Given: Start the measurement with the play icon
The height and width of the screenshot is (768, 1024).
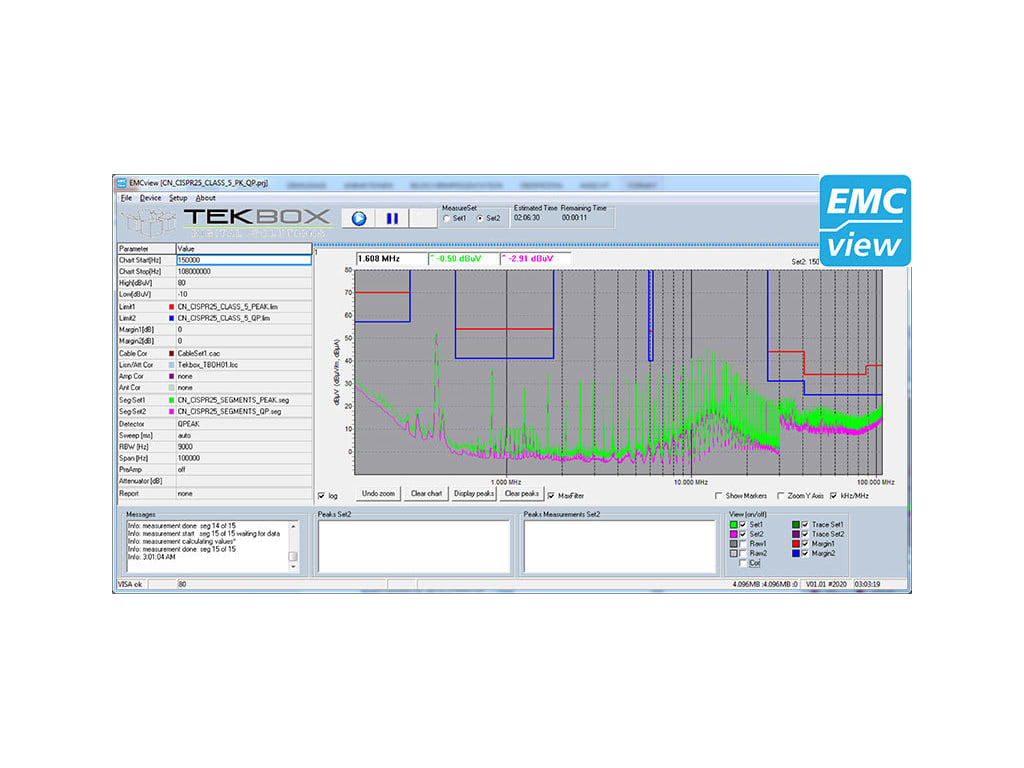Looking at the screenshot, I should [x=357, y=218].
